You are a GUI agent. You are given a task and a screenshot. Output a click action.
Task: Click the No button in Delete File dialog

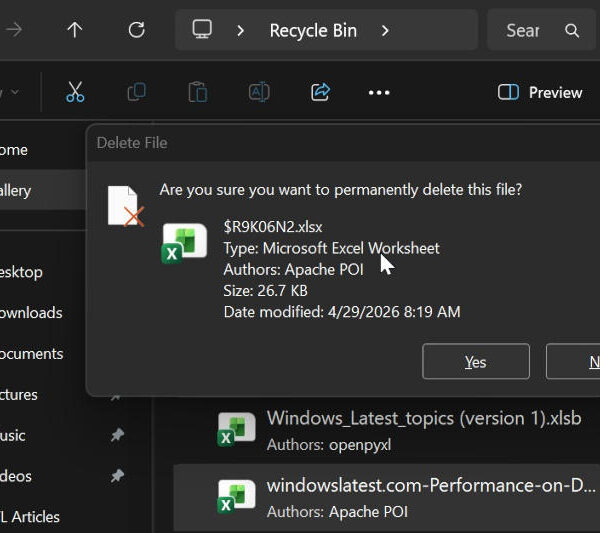pyautogui.click(x=573, y=361)
